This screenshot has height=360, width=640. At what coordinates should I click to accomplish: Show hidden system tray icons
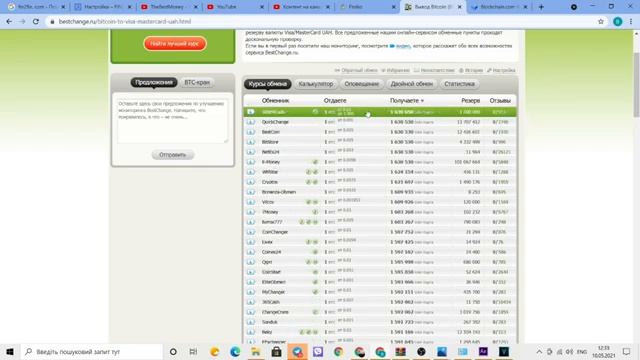click(x=539, y=351)
